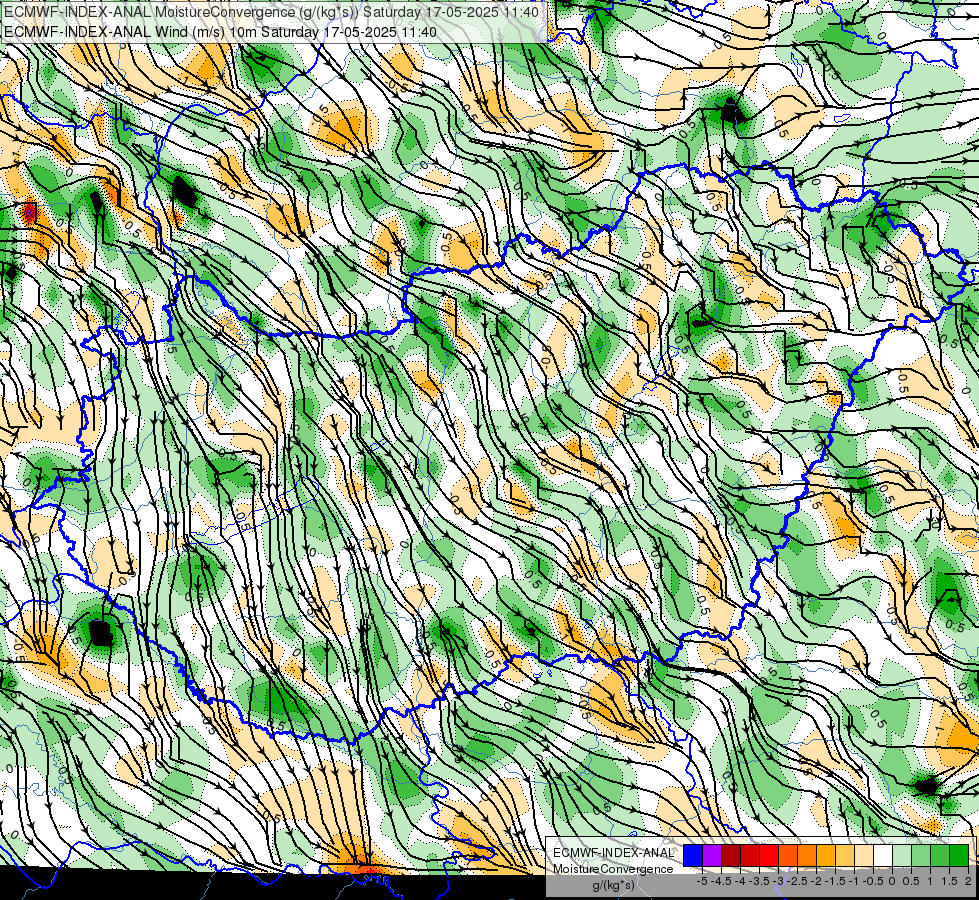Click the -5 tick value in the legend
979x900 pixels.
(702, 881)
